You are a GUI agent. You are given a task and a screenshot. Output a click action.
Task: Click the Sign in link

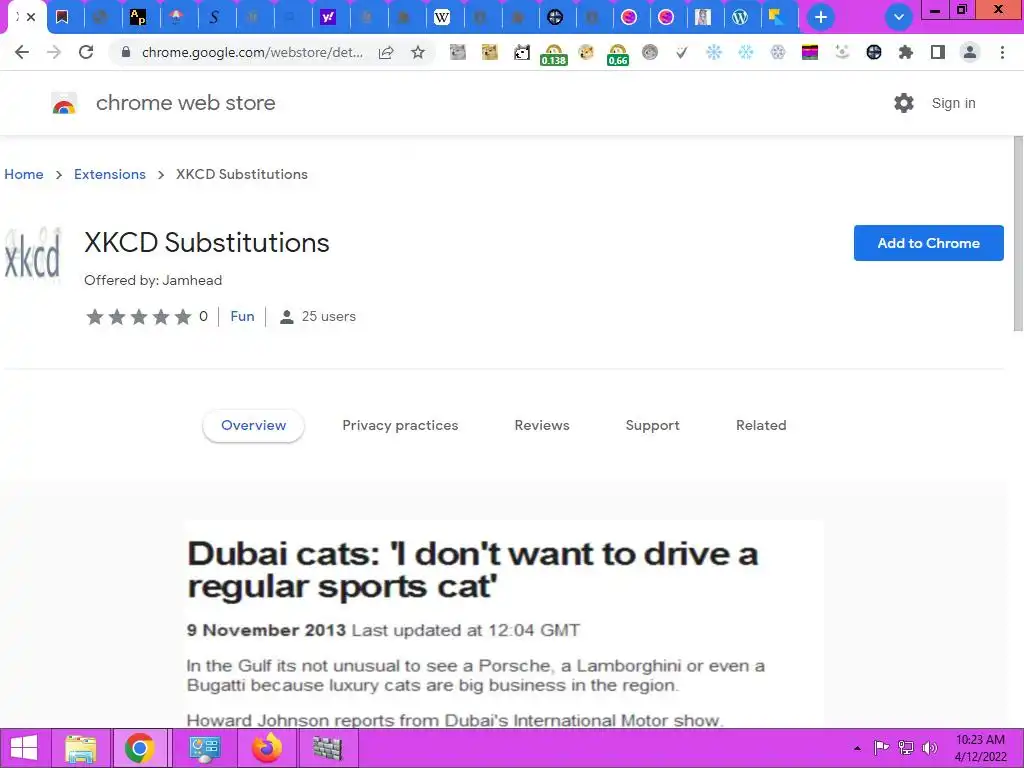[x=953, y=103]
